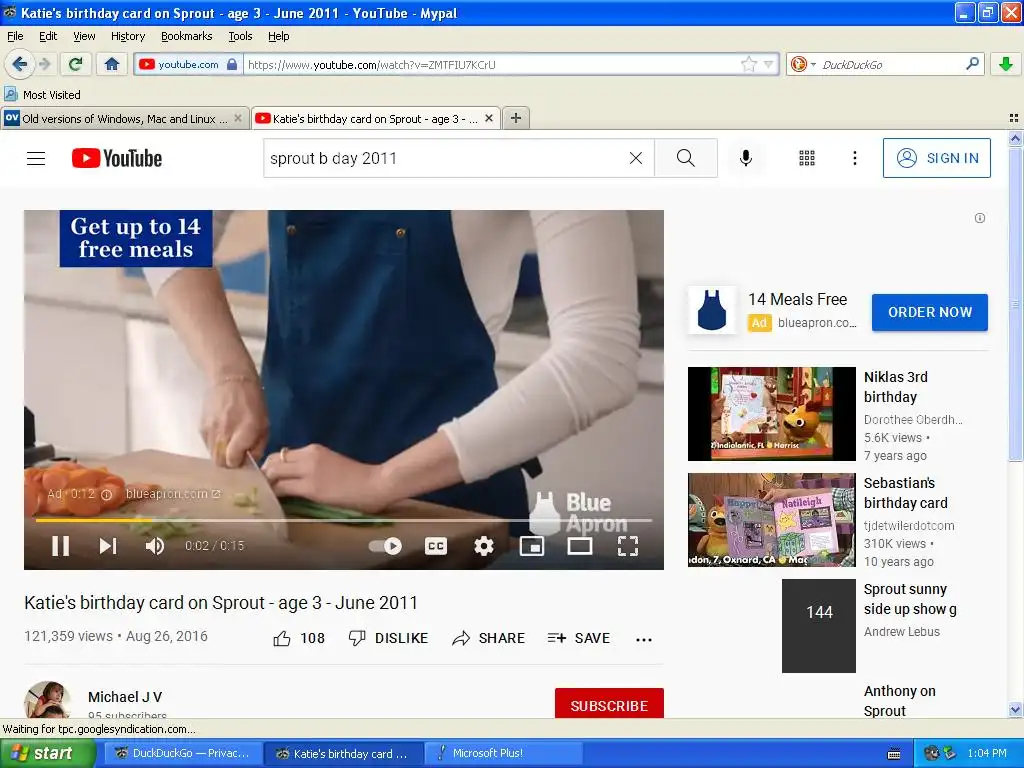Open the list all tabs button
This screenshot has height=768, width=1024.
[1014, 118]
